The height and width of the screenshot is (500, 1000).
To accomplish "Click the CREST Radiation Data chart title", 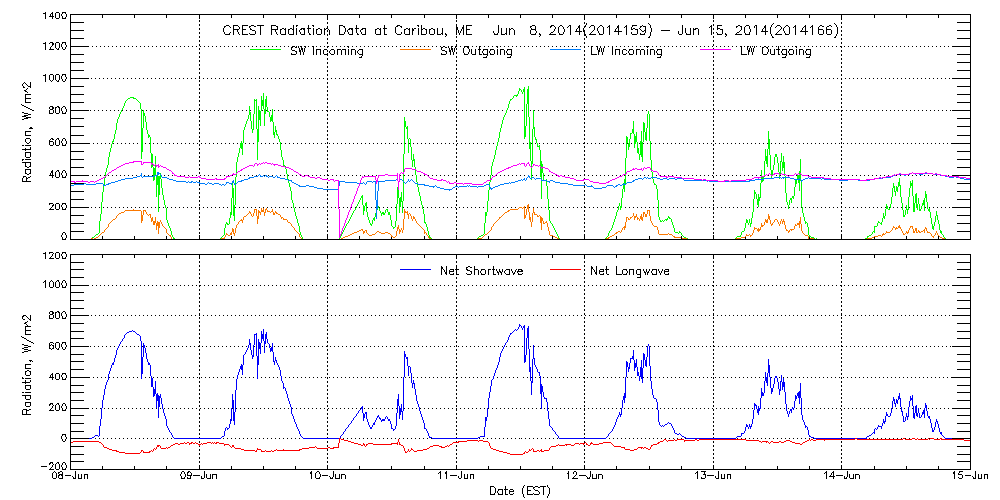I will click(x=530, y=31).
